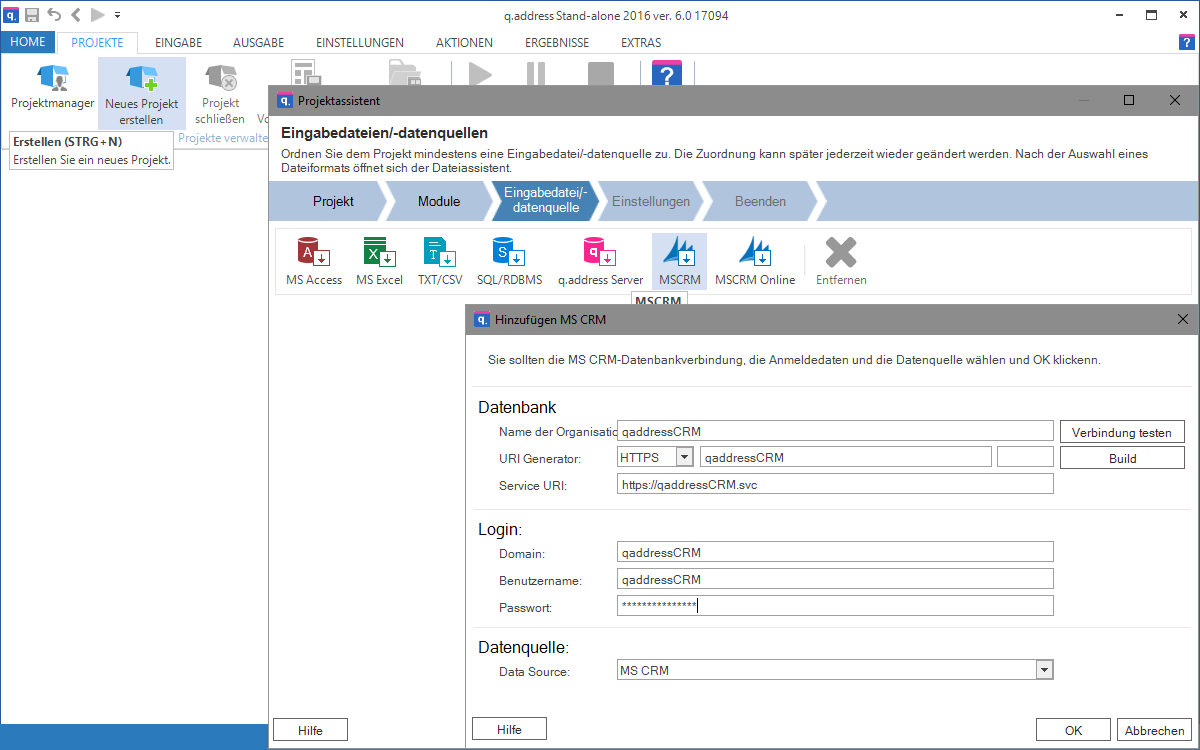
Task: Confirm the dialog with OK
Action: click(x=1073, y=730)
